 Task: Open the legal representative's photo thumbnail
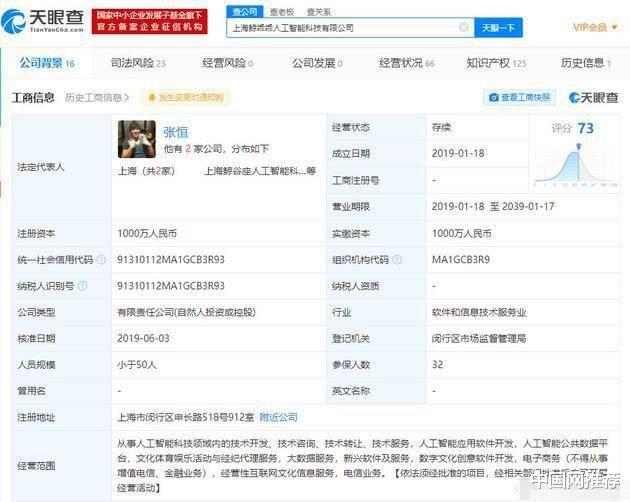(x=137, y=139)
